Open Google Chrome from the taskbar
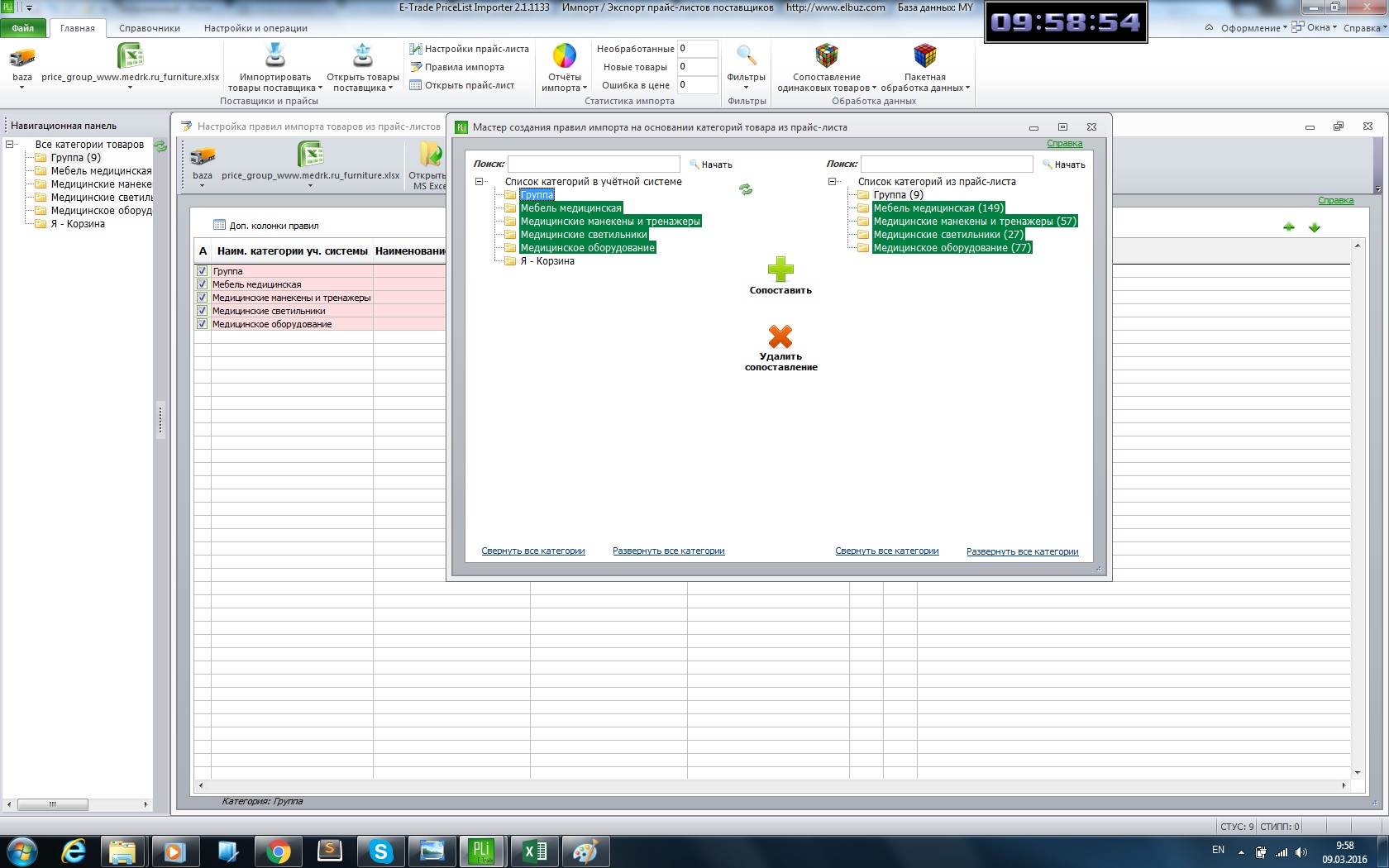 click(x=279, y=851)
